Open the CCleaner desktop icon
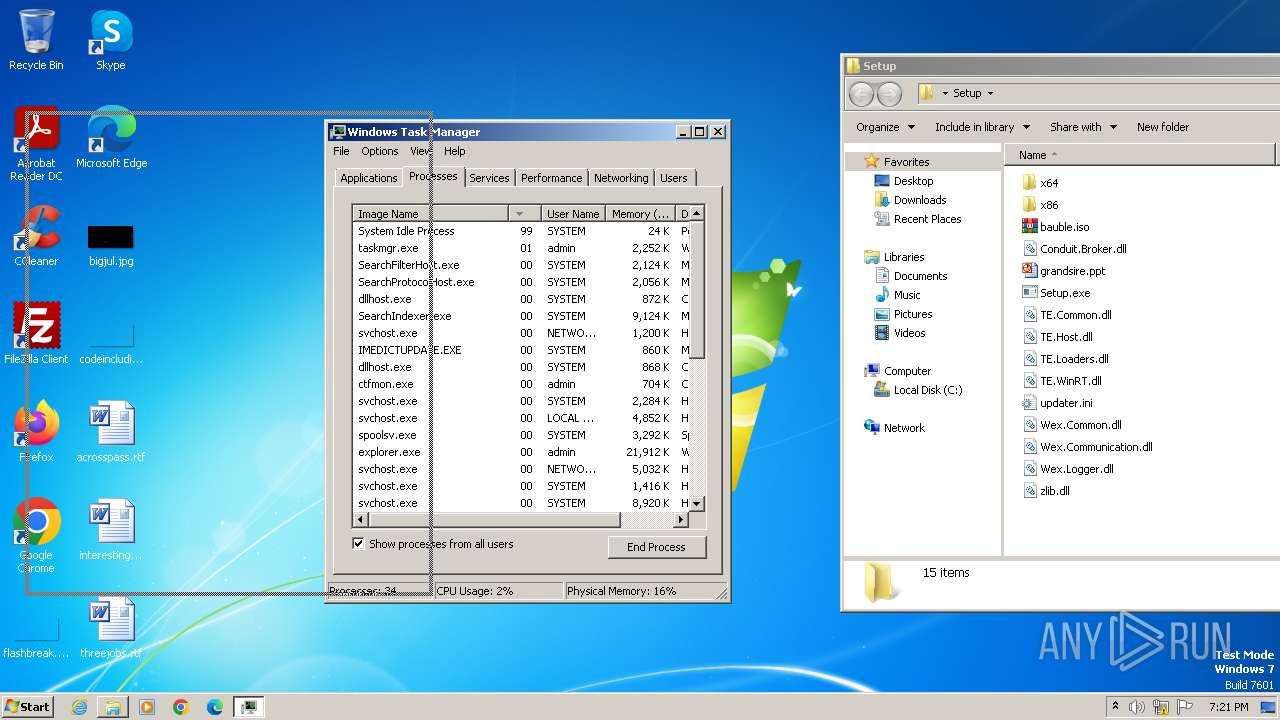This screenshot has height=720, width=1280. 36,237
